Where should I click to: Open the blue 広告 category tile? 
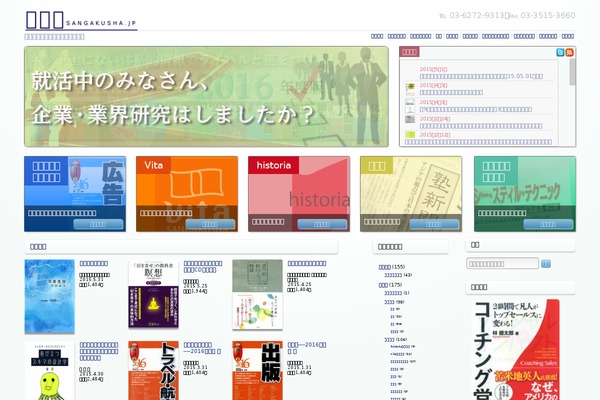click(75, 194)
